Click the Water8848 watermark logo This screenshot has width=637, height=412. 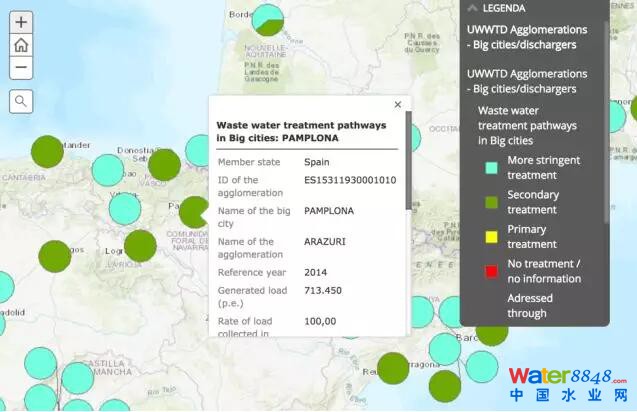point(567,384)
